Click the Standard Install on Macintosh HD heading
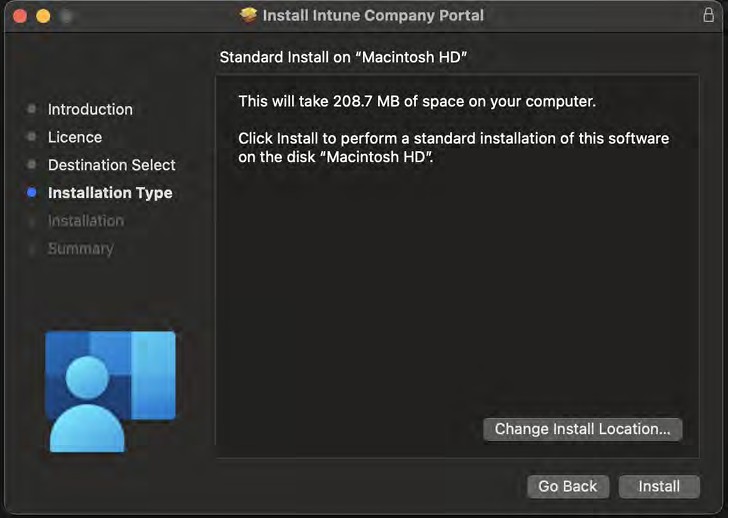The width and height of the screenshot is (730, 518). [x=344, y=58]
